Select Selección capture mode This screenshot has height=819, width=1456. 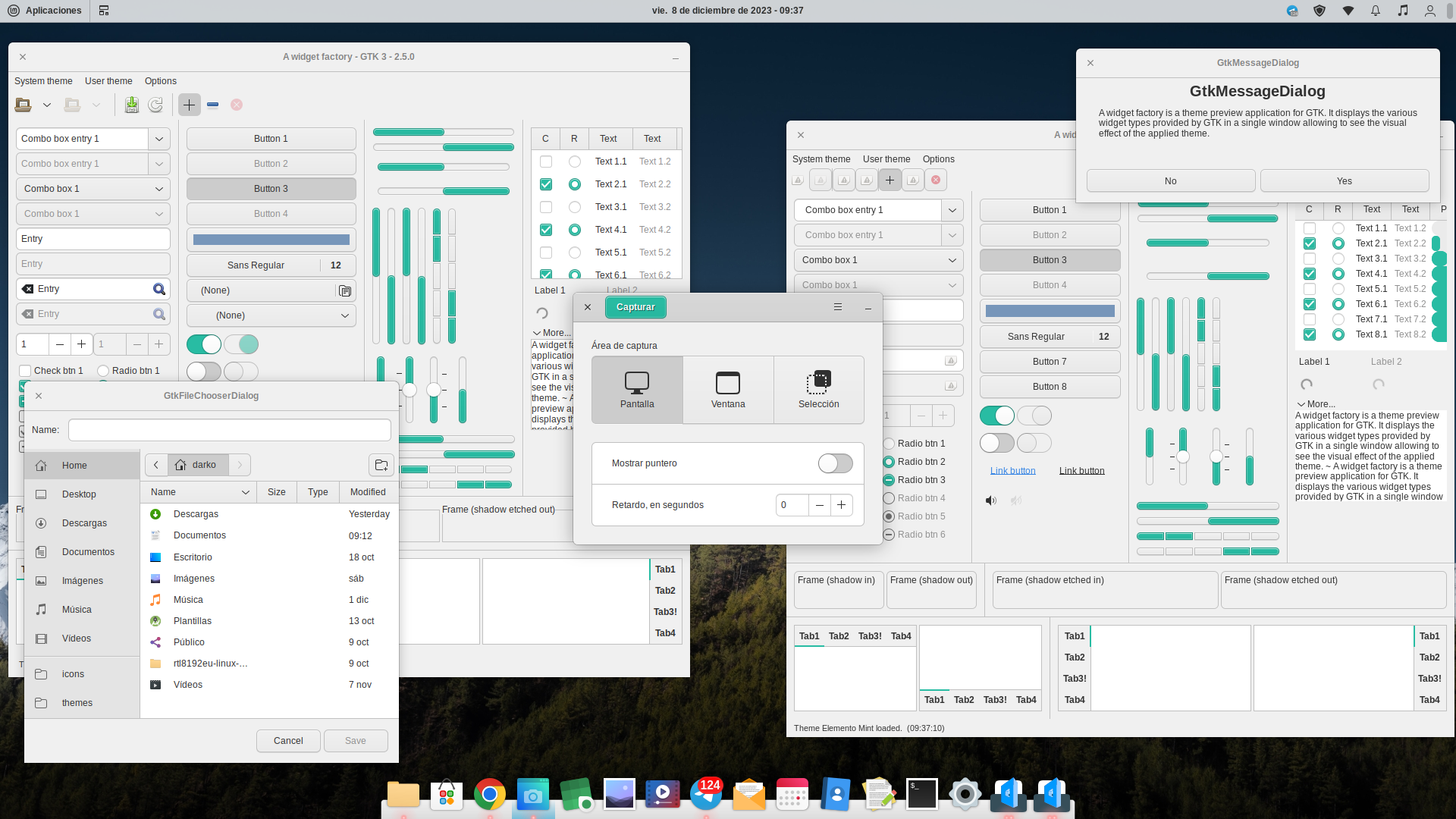point(819,390)
